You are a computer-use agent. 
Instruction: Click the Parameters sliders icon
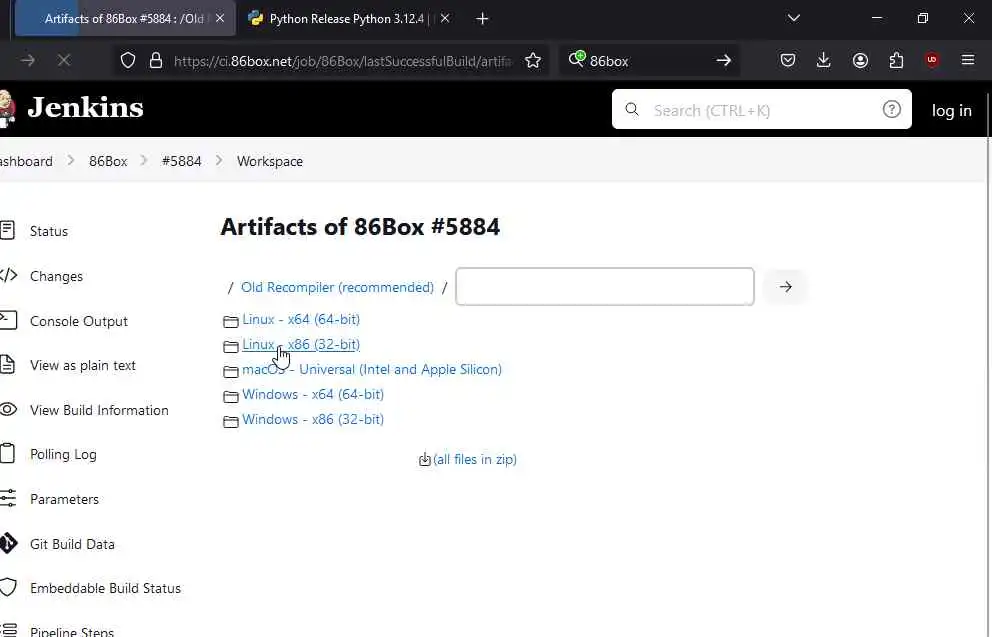click(8, 498)
